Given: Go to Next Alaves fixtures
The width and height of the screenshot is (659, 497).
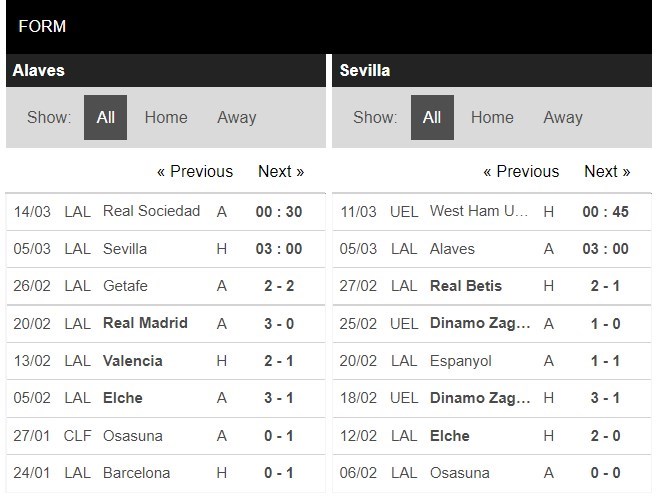Looking at the screenshot, I should click(x=281, y=171).
